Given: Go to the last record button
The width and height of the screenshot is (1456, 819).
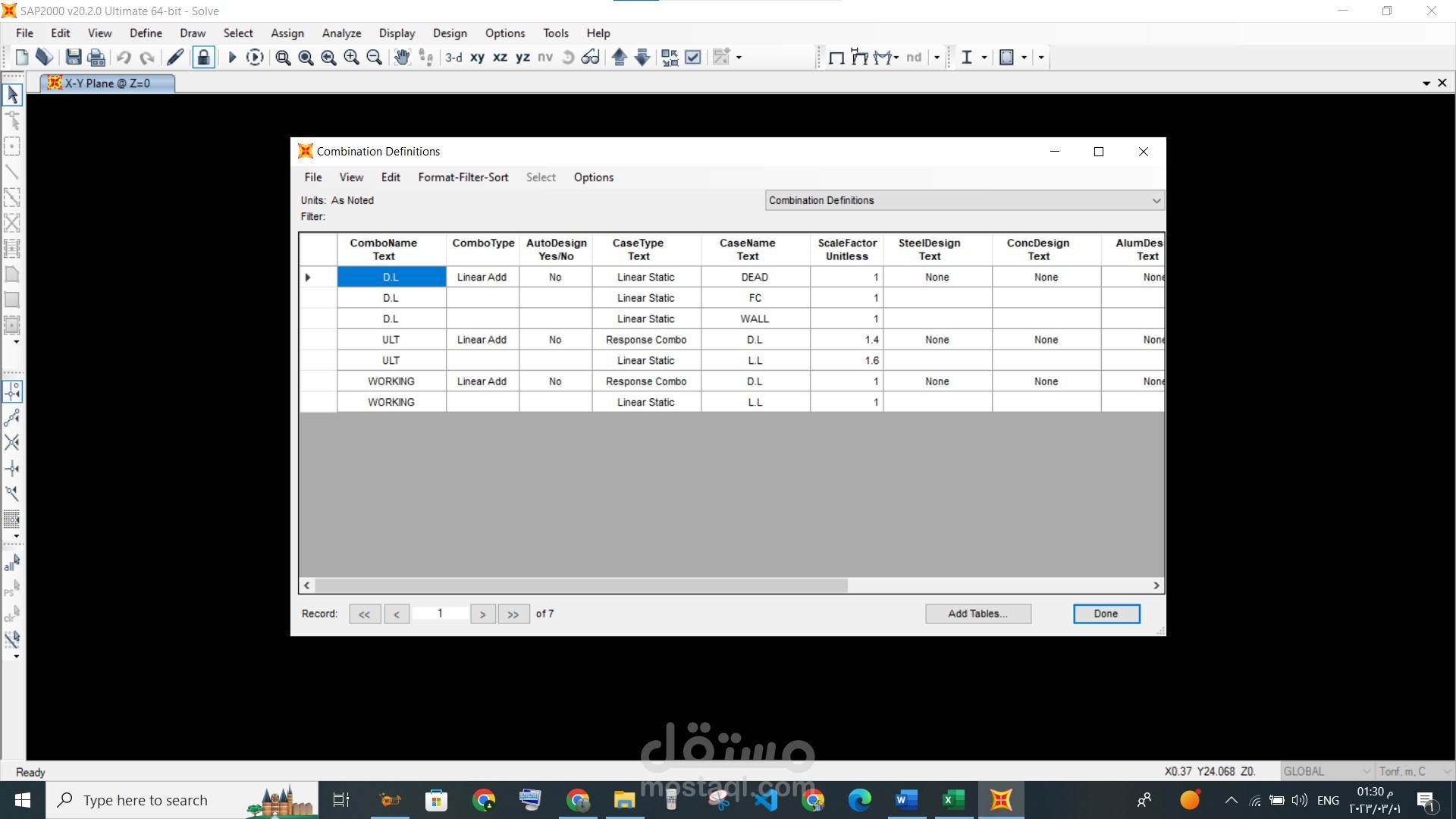Looking at the screenshot, I should click(x=513, y=613).
